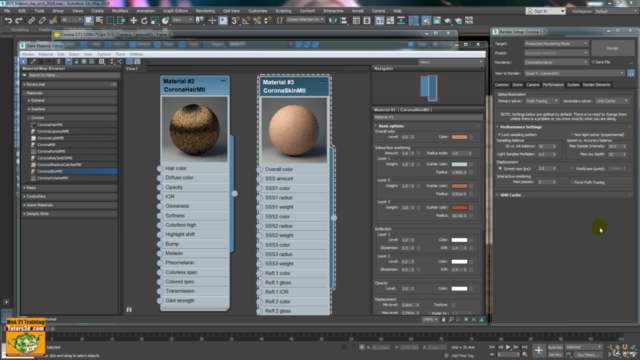The height and width of the screenshot is (360, 640).
Task: Activate the Select and Move tool
Action: [x=133, y=20]
